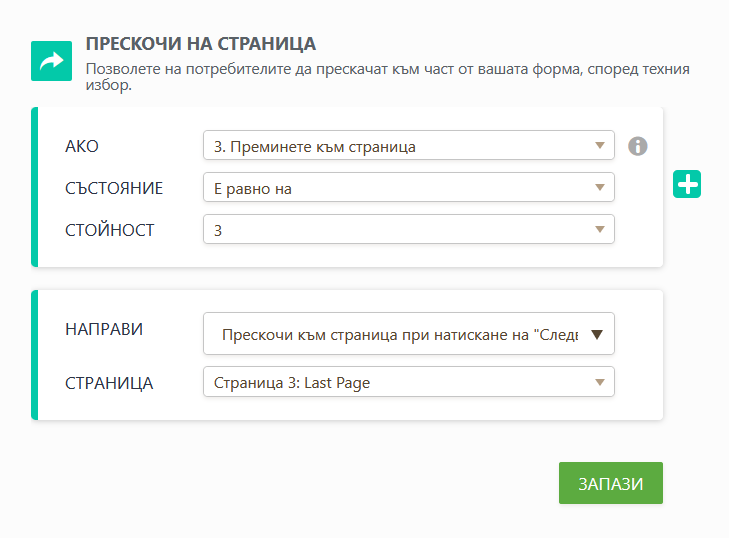Click the black arrow in НАПРАВИ dropdown

click(x=597, y=335)
